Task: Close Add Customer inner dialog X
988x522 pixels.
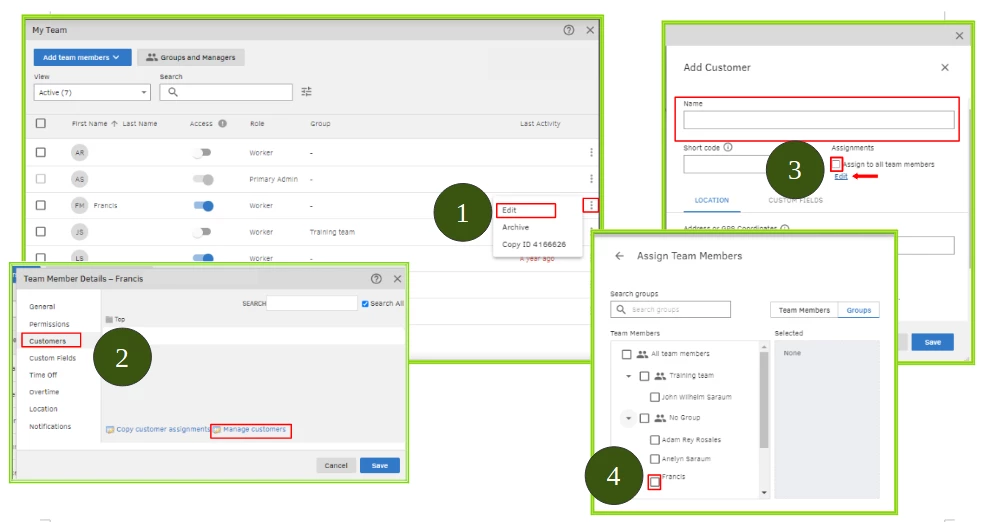Action: (x=945, y=67)
